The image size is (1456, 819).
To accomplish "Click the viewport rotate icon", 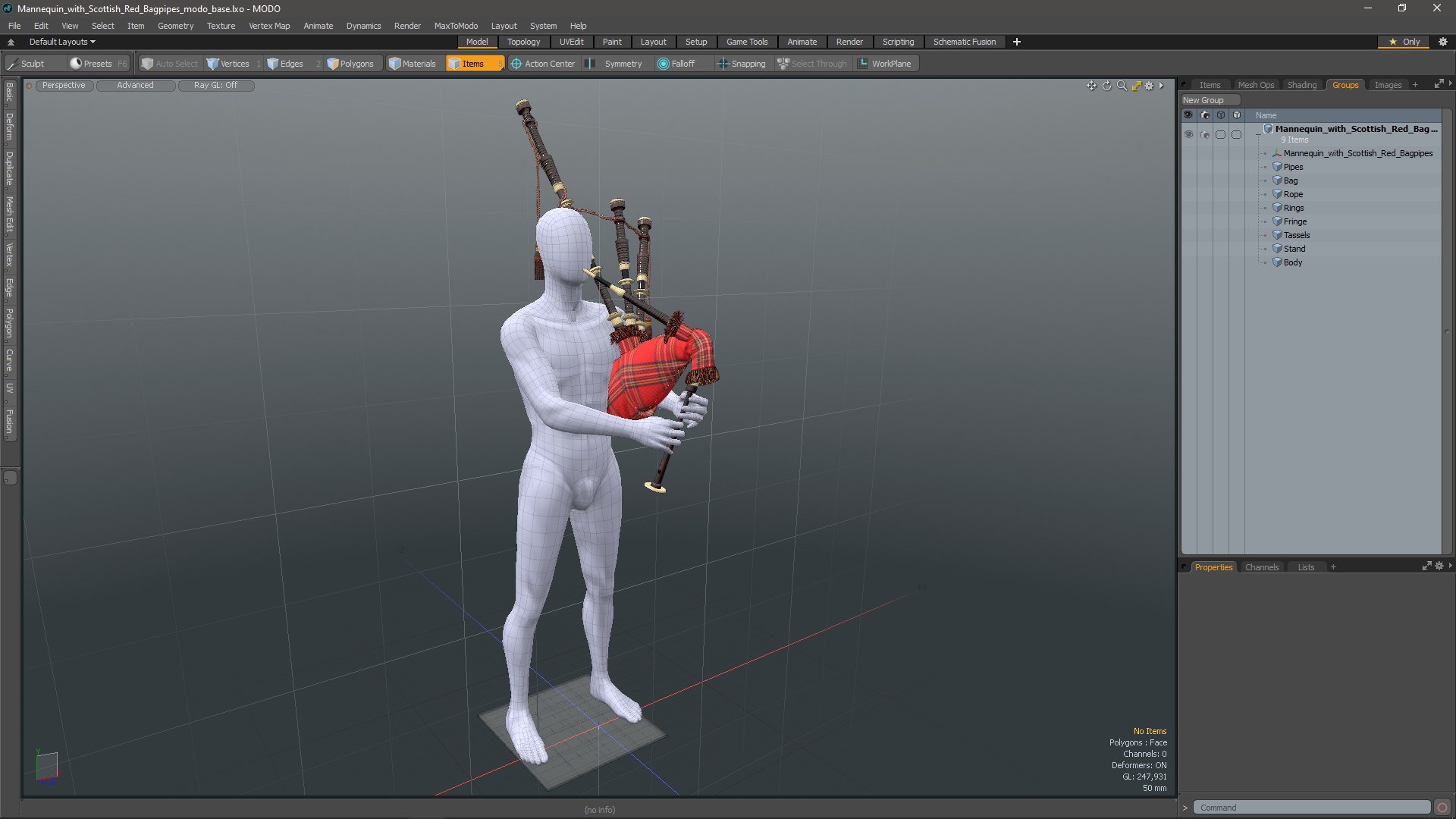I will [1106, 86].
